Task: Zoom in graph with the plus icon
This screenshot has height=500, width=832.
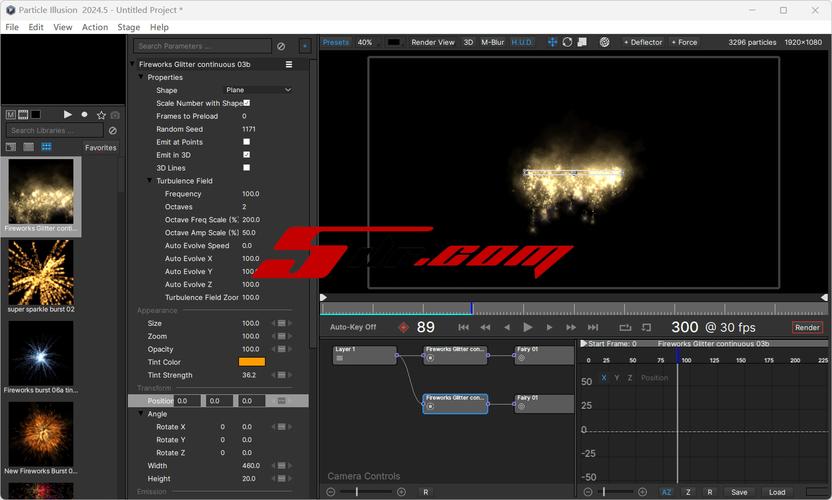Action: click(642, 492)
